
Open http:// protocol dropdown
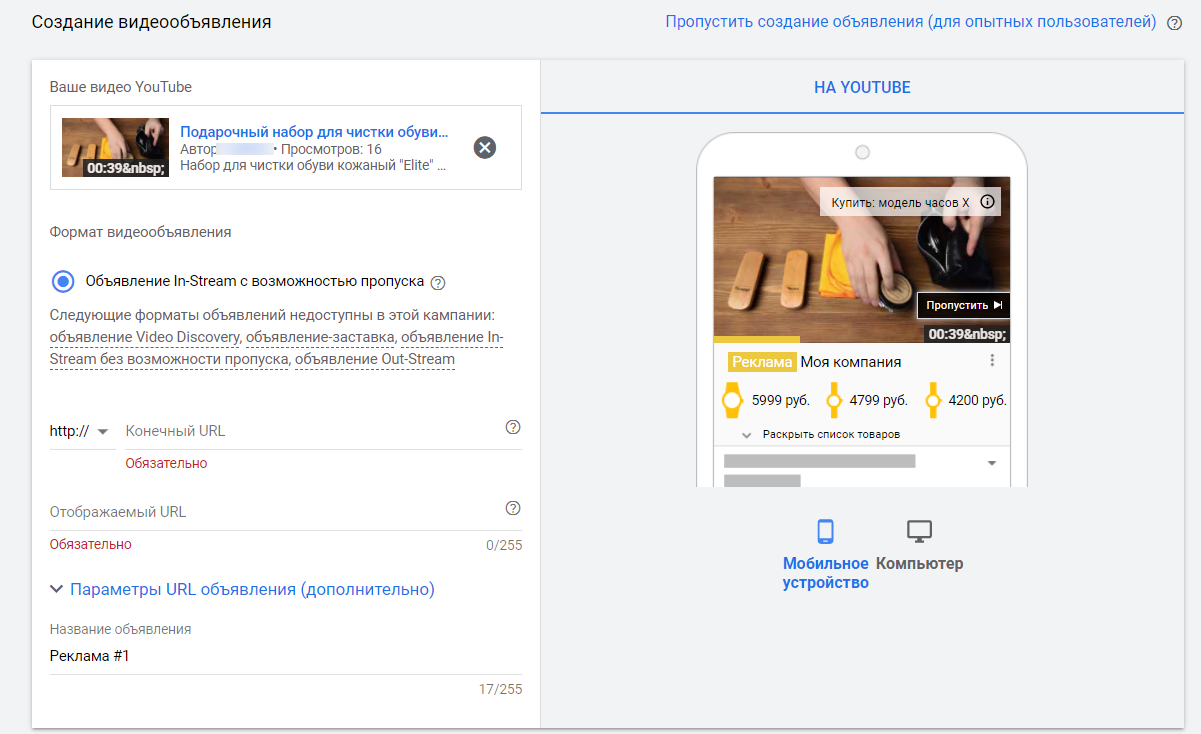(x=79, y=431)
